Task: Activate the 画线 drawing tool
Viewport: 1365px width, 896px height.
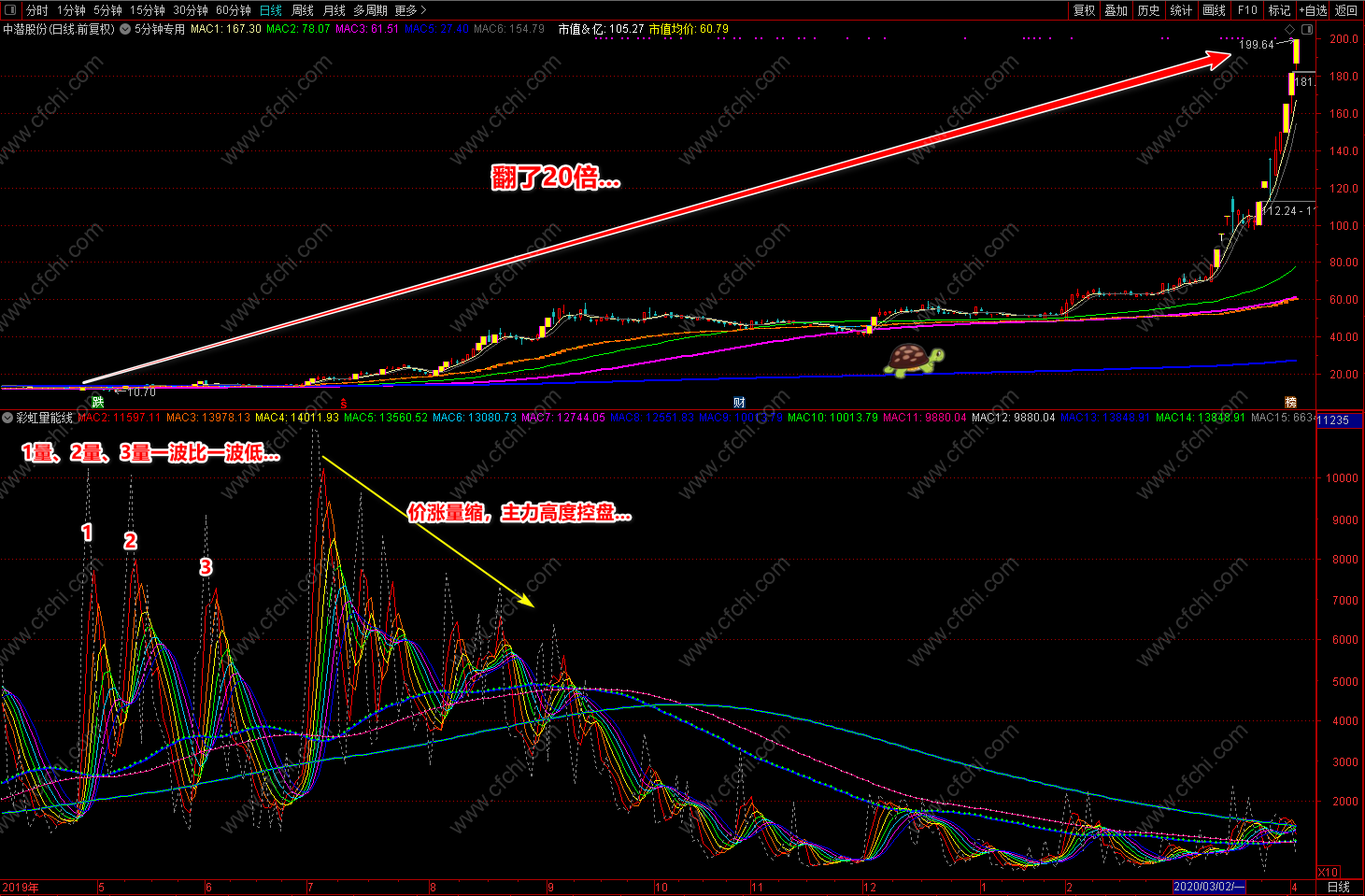Action: [x=1214, y=10]
